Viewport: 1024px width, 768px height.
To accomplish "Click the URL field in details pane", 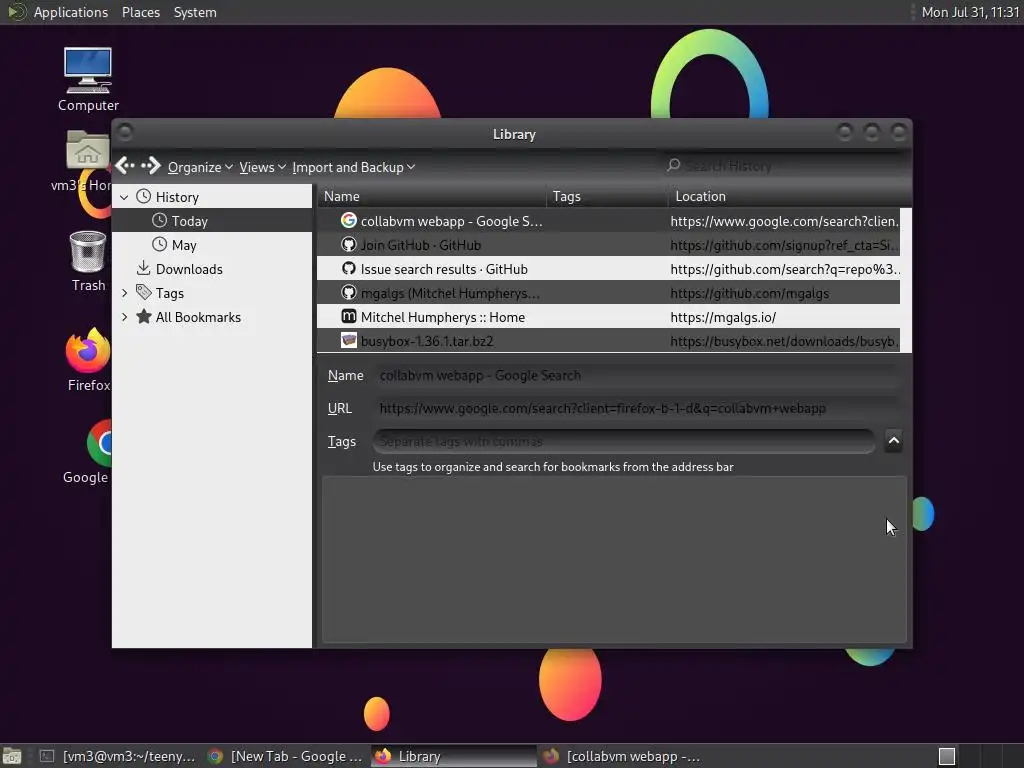I will pos(637,408).
